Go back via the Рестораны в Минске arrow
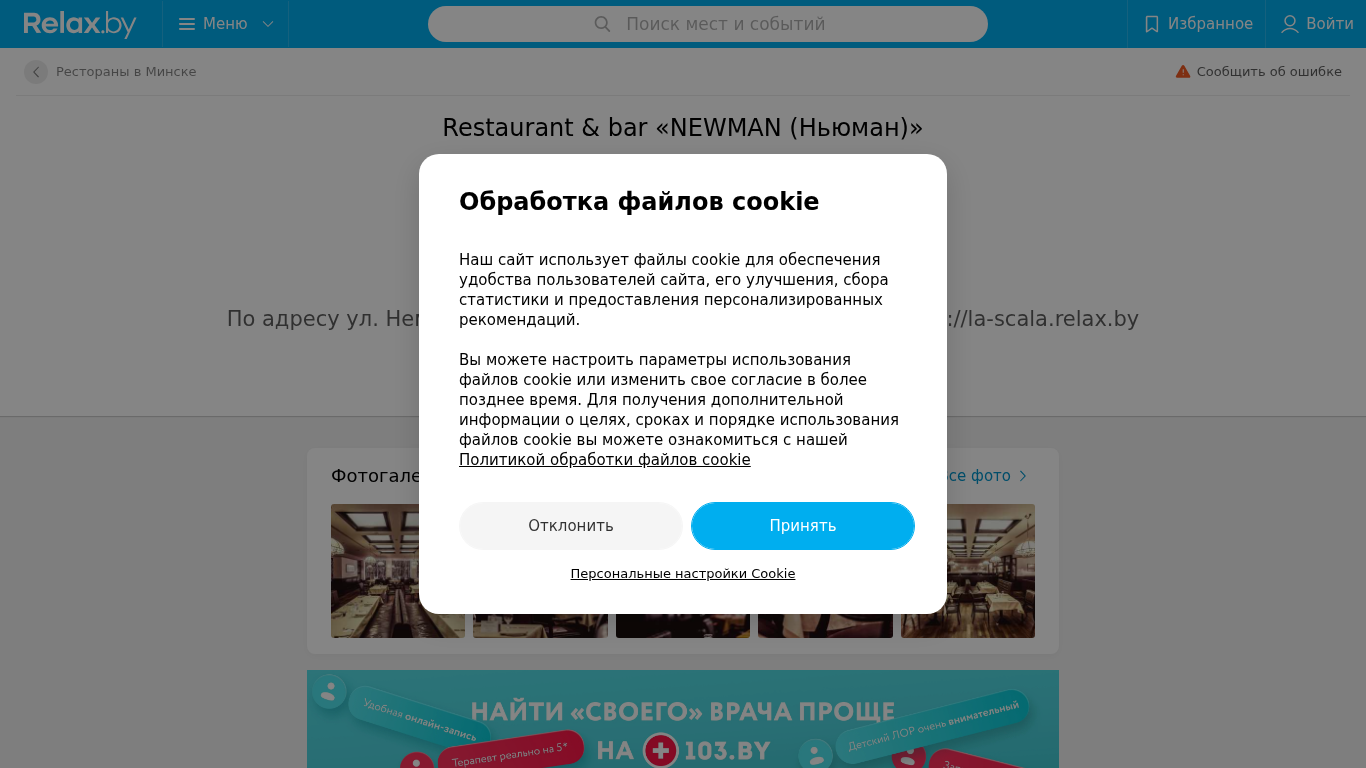Screen dimensions: 1366x768 36,72
